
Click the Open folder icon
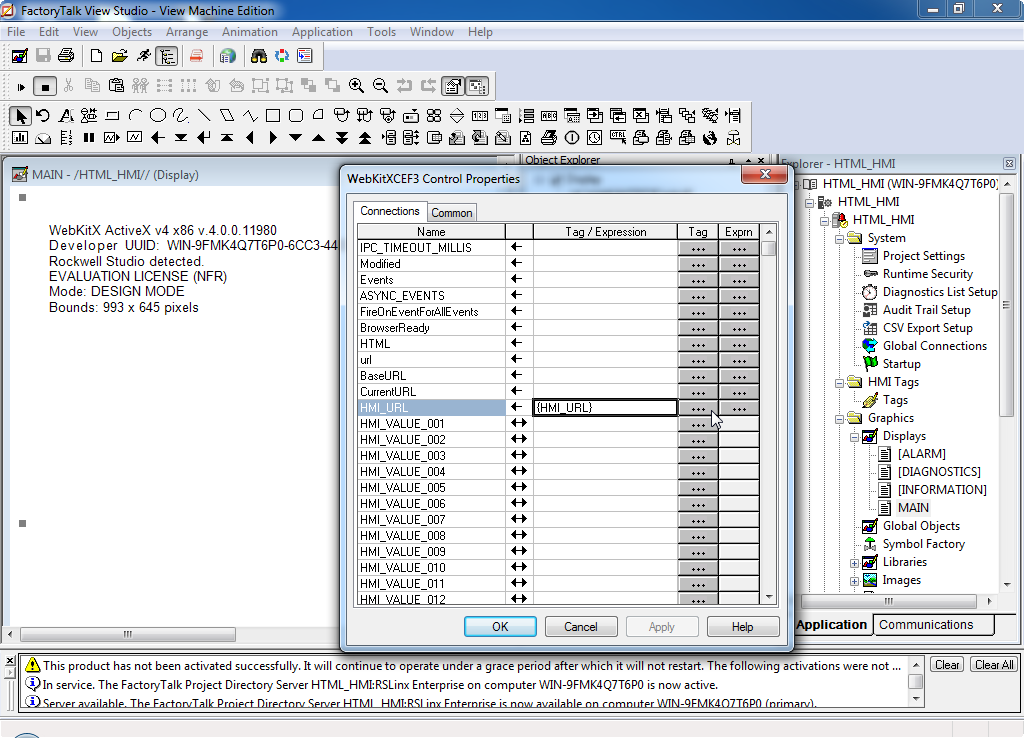point(120,56)
